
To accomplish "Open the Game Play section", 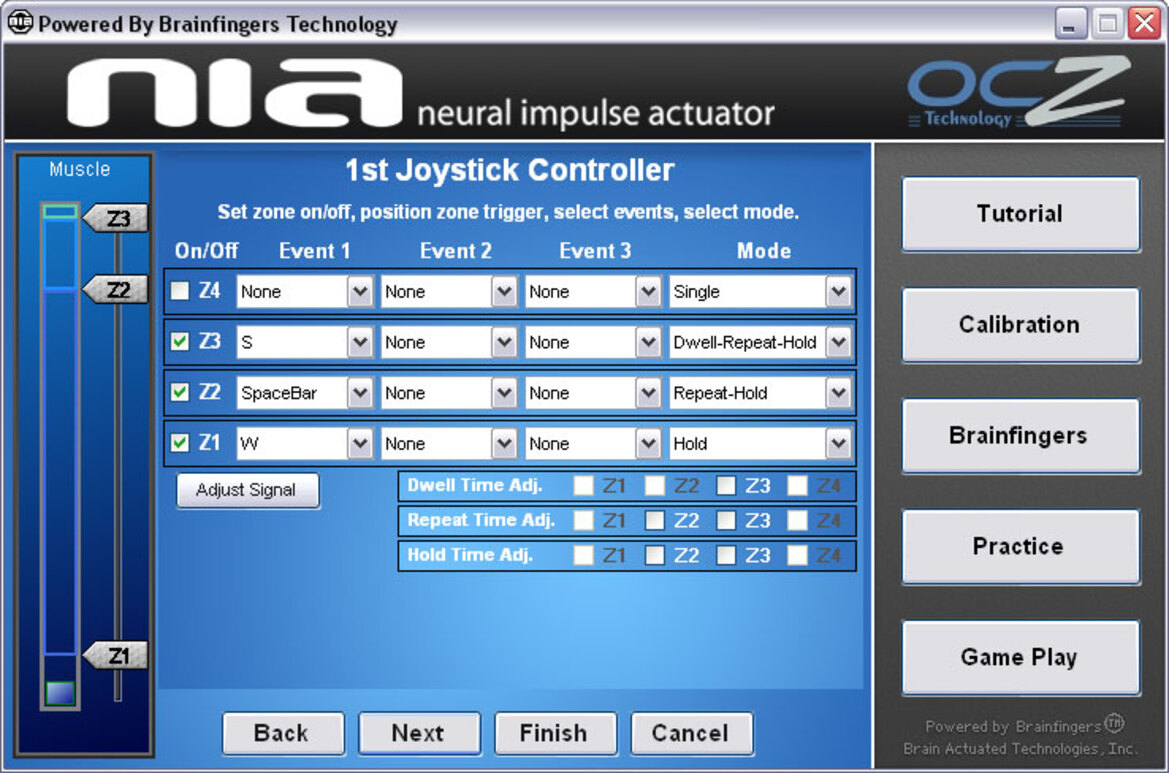I will click(x=1020, y=657).
